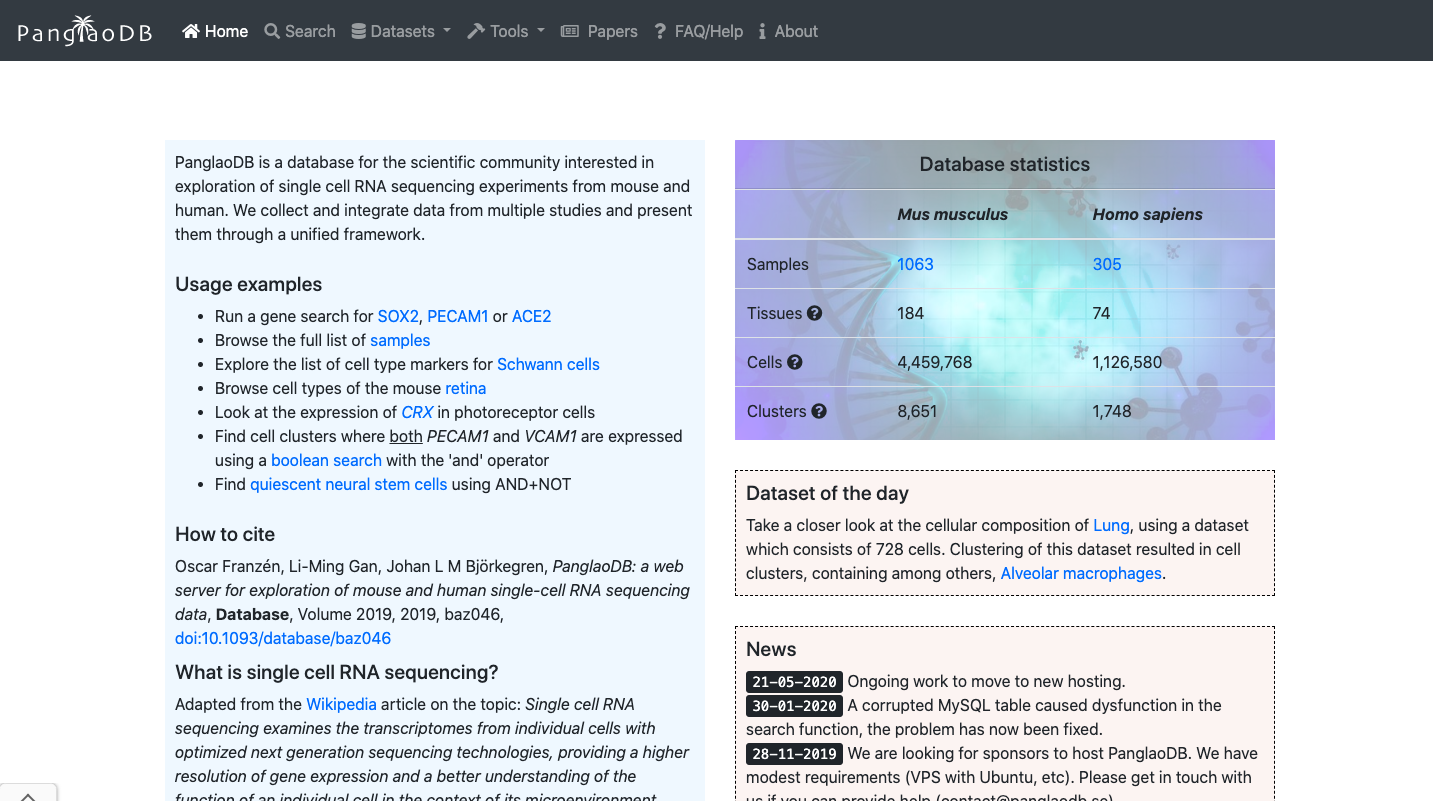Click the help icon next to Cells

pos(795,362)
